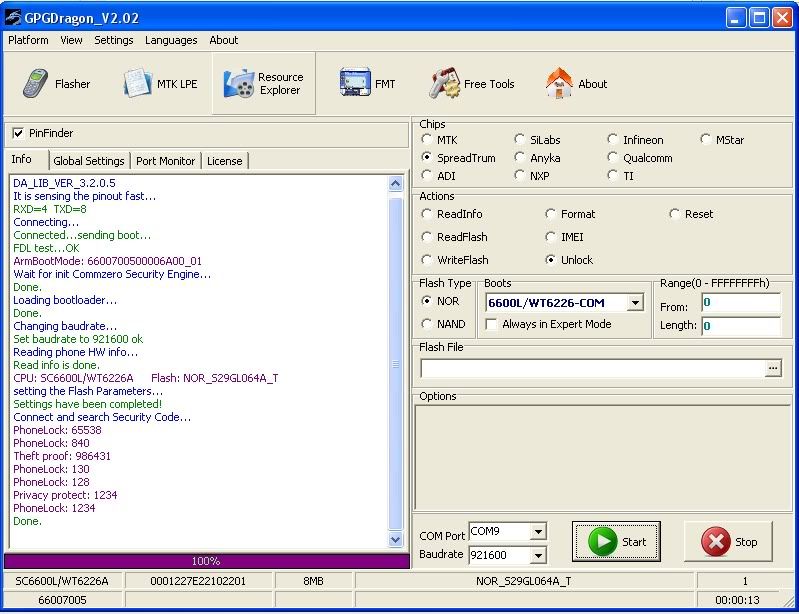Select the SiLabs chip option
This screenshot has height=614, width=799.
[519, 139]
